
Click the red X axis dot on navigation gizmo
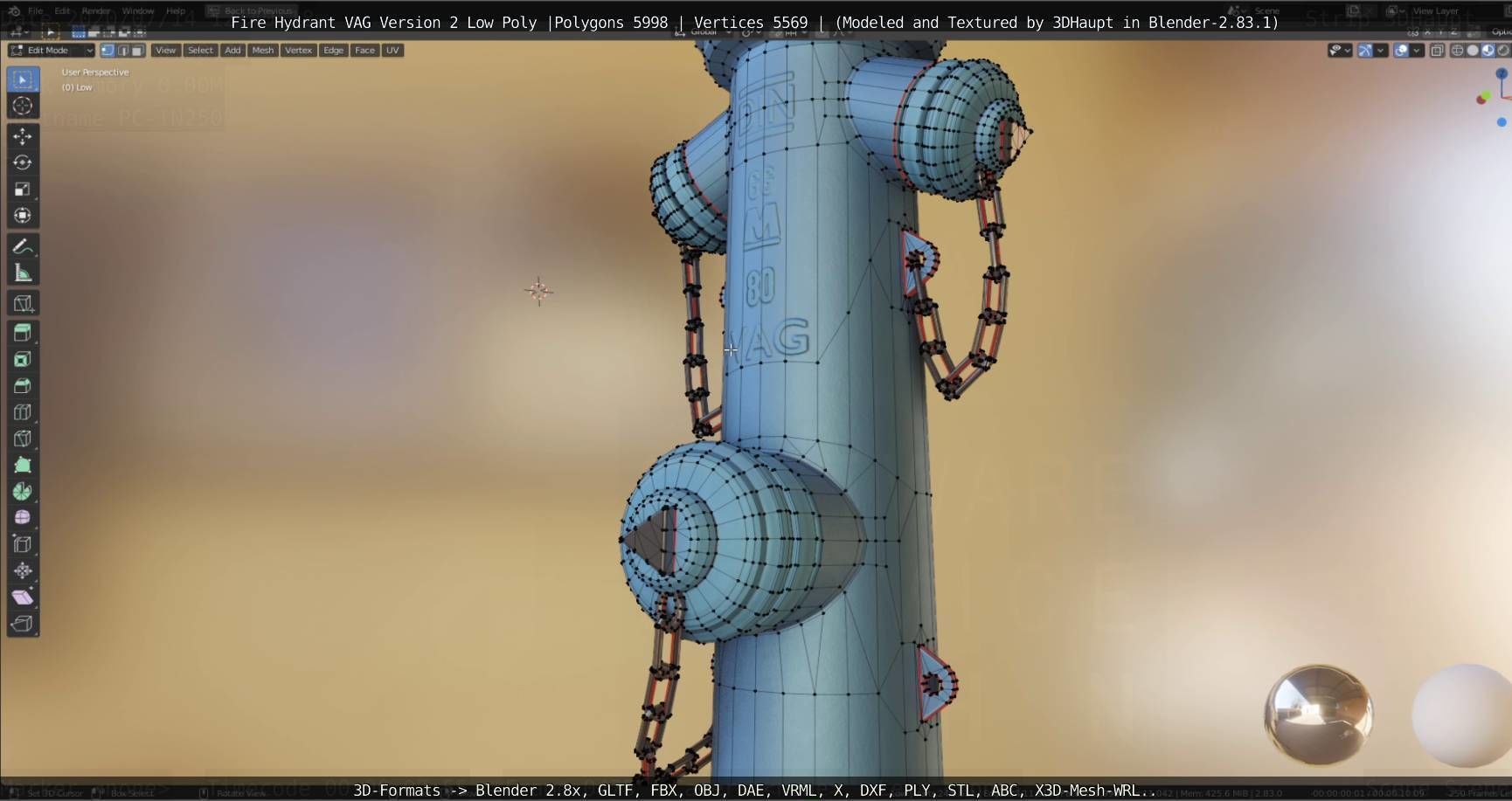click(x=1481, y=100)
